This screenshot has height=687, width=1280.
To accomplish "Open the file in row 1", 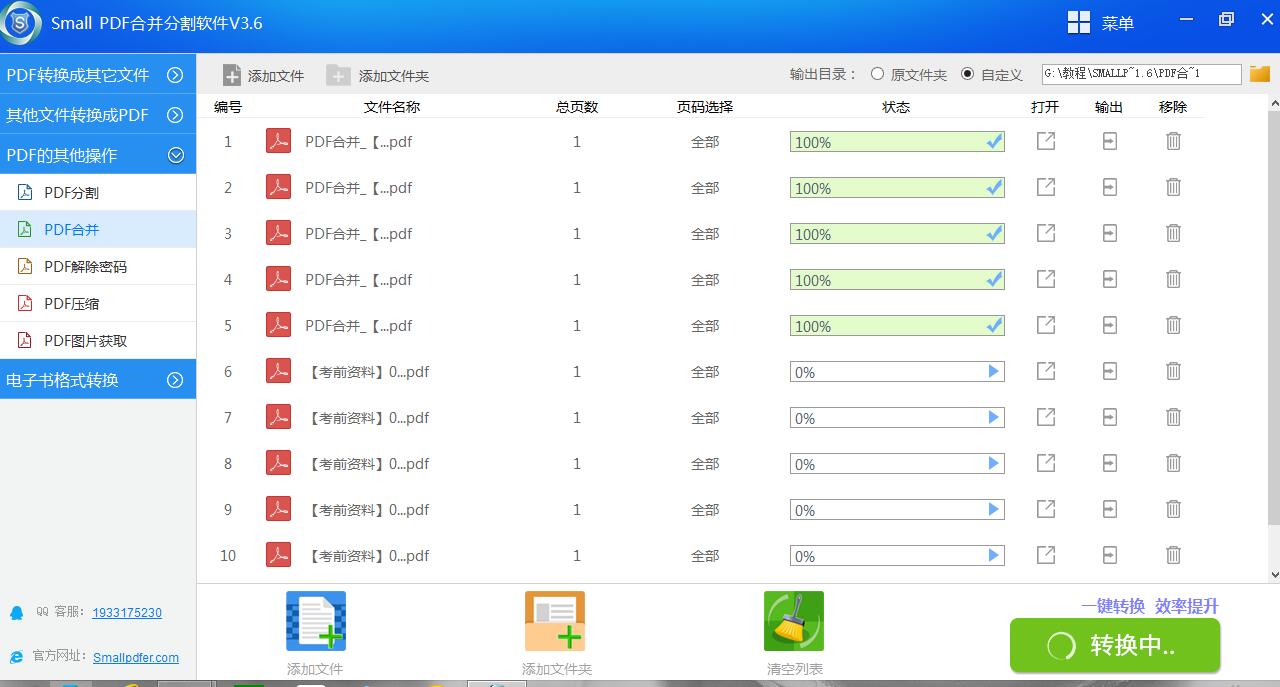I will tap(1046, 141).
